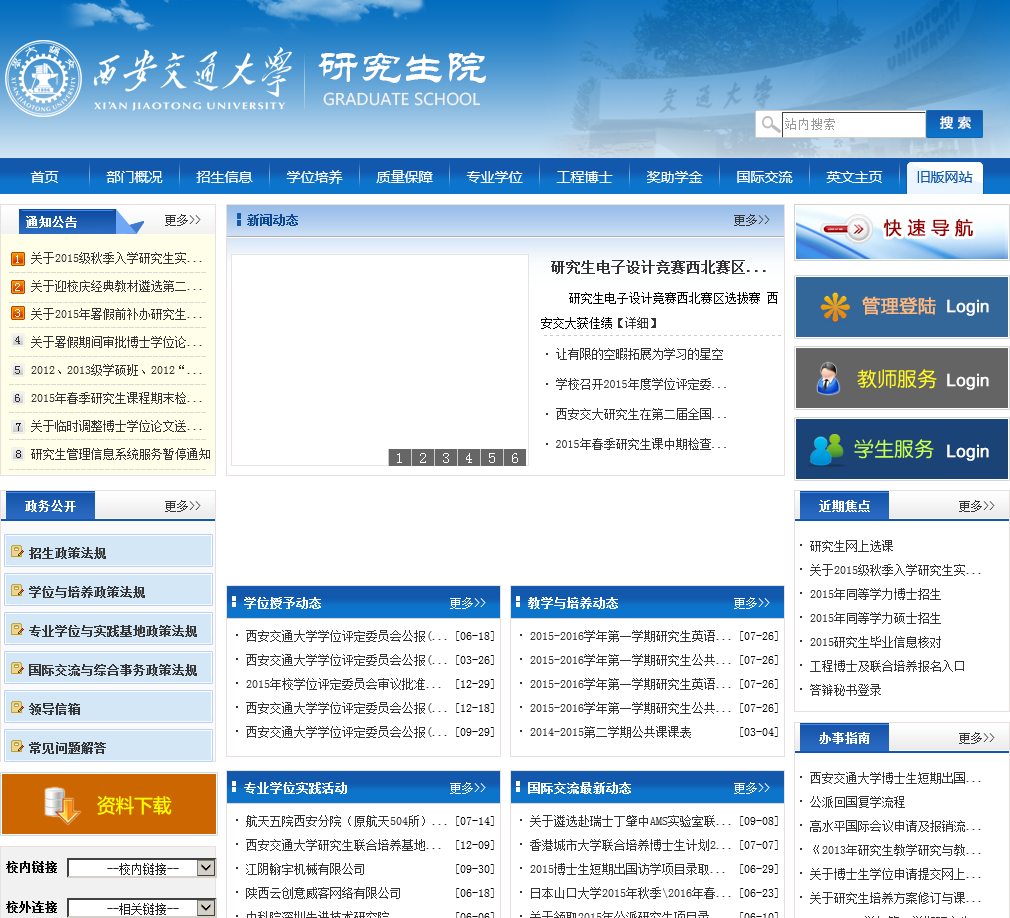Open 招生信息 navigation item
Image resolution: width=1010 pixels, height=918 pixels.
click(224, 177)
